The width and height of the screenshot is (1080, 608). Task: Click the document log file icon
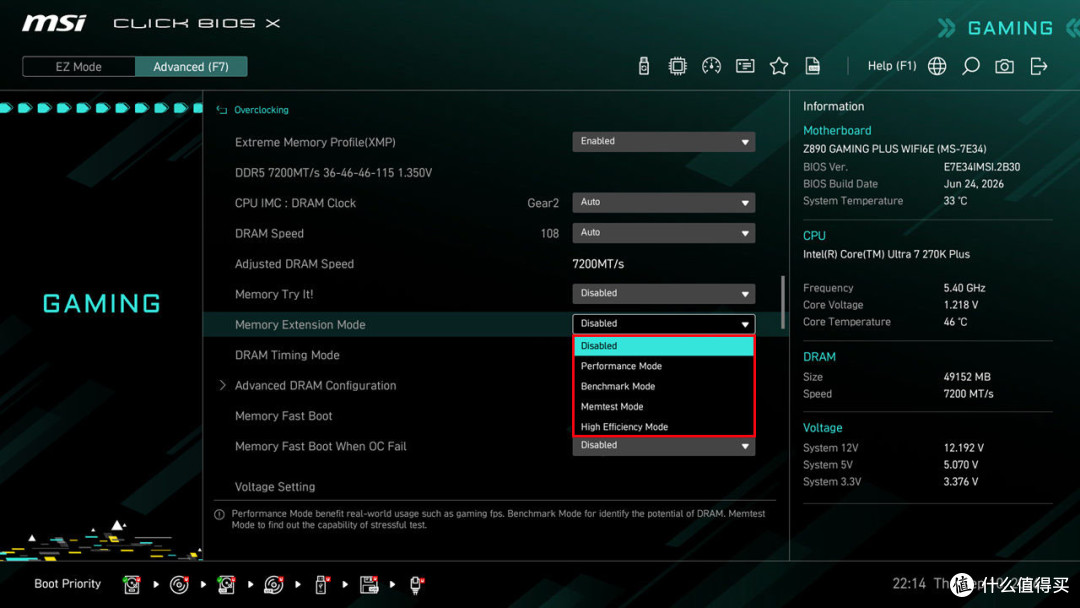tap(813, 66)
